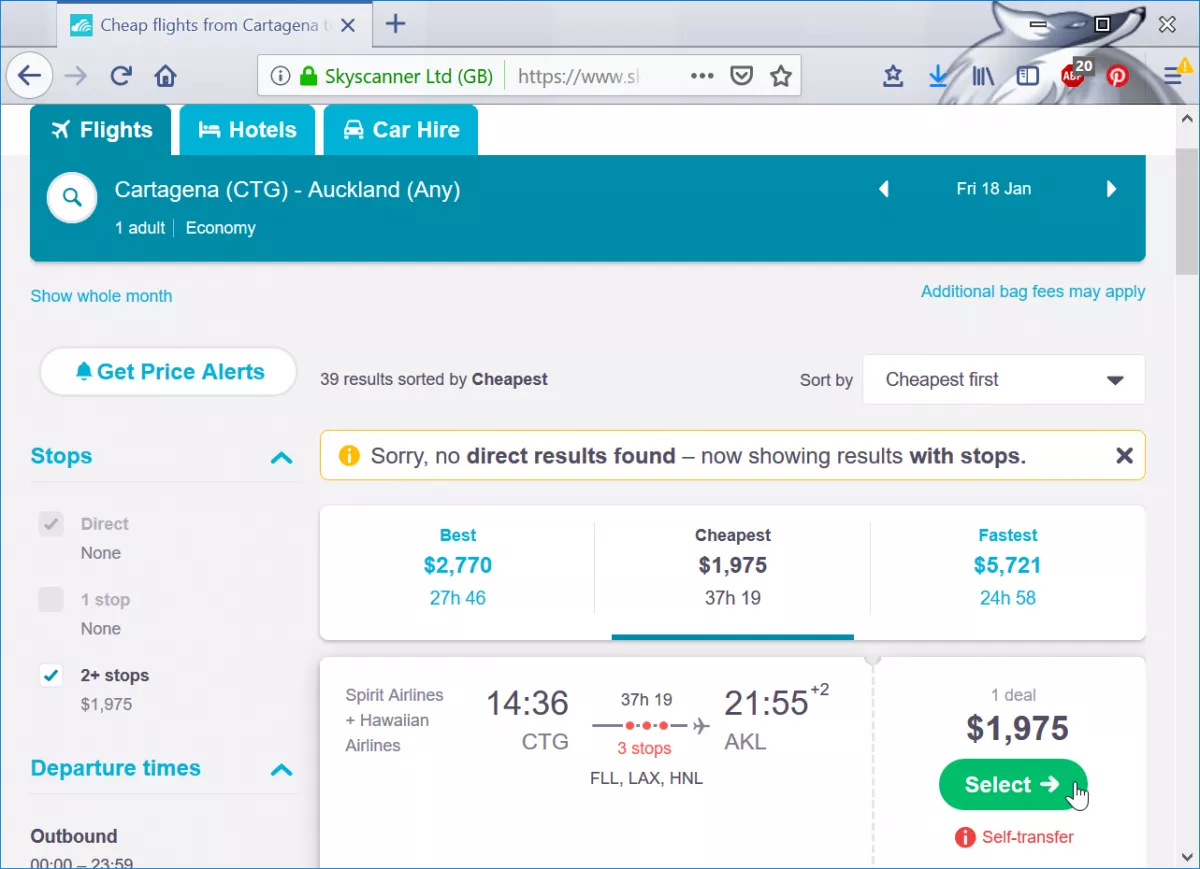Reload the Skyscanner page
1200x869 pixels.
[x=121, y=75]
